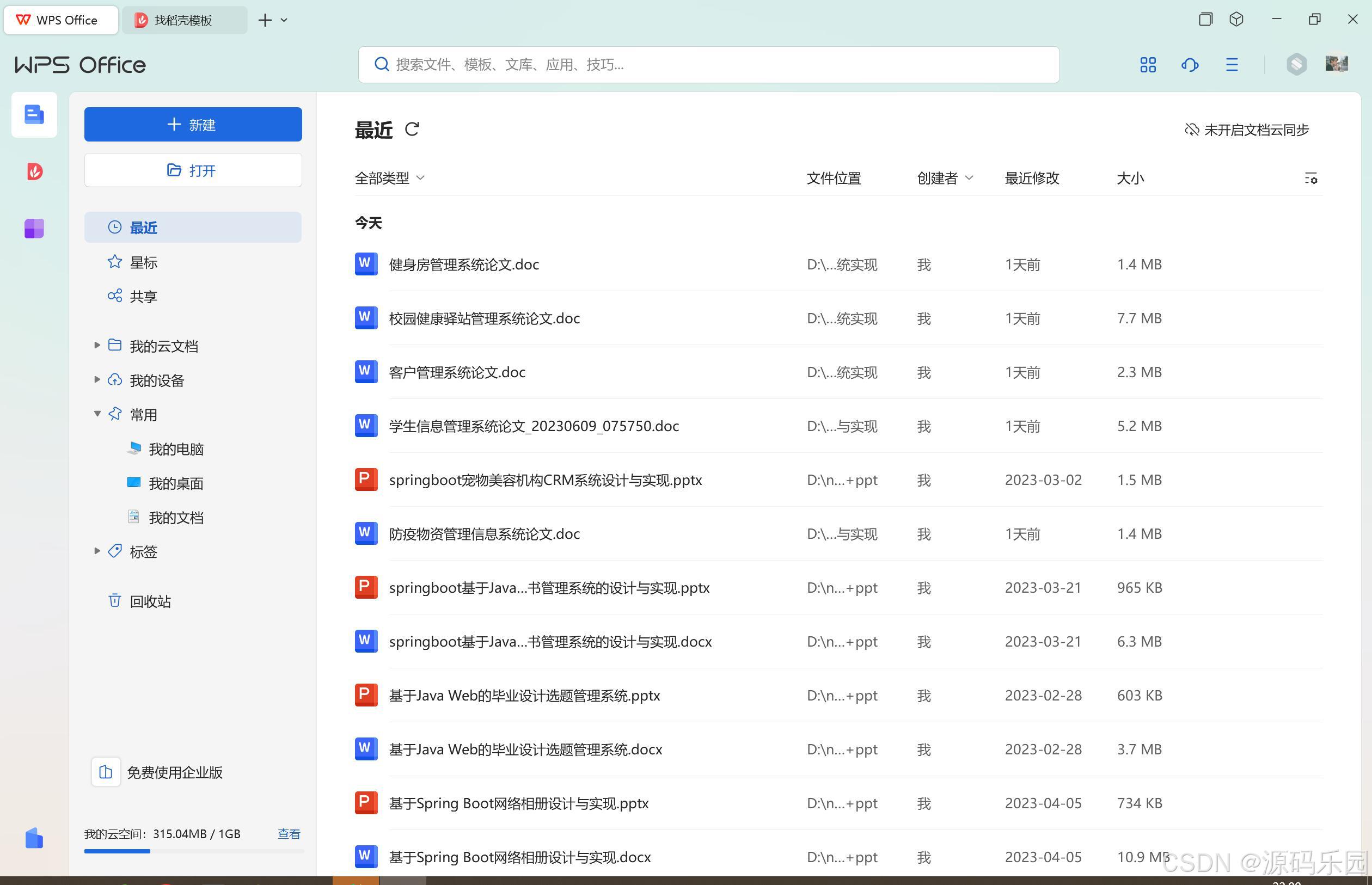Click the colorful apps icon in the sidebar

pos(34,228)
